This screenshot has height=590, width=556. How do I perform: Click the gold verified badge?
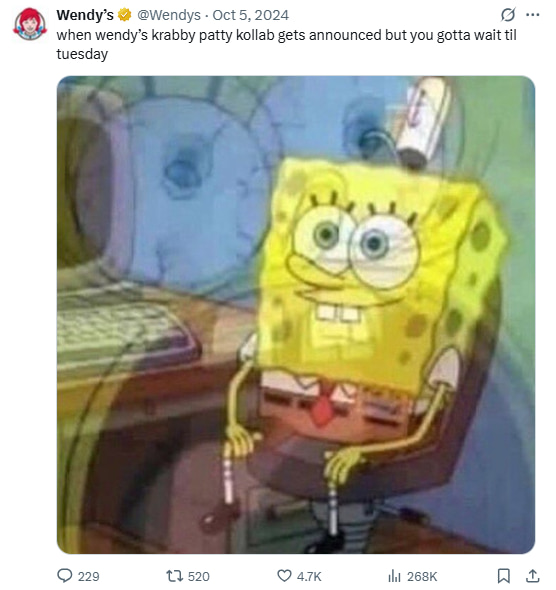(125, 15)
